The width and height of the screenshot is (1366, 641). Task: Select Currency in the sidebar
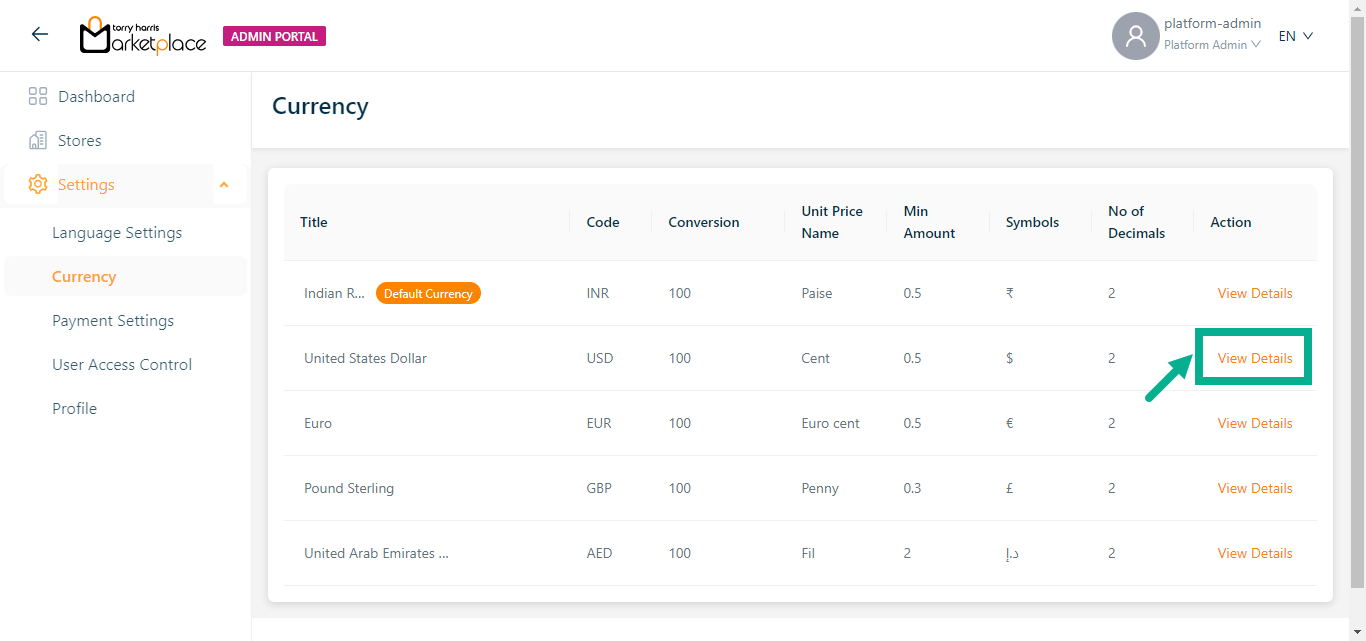(84, 277)
